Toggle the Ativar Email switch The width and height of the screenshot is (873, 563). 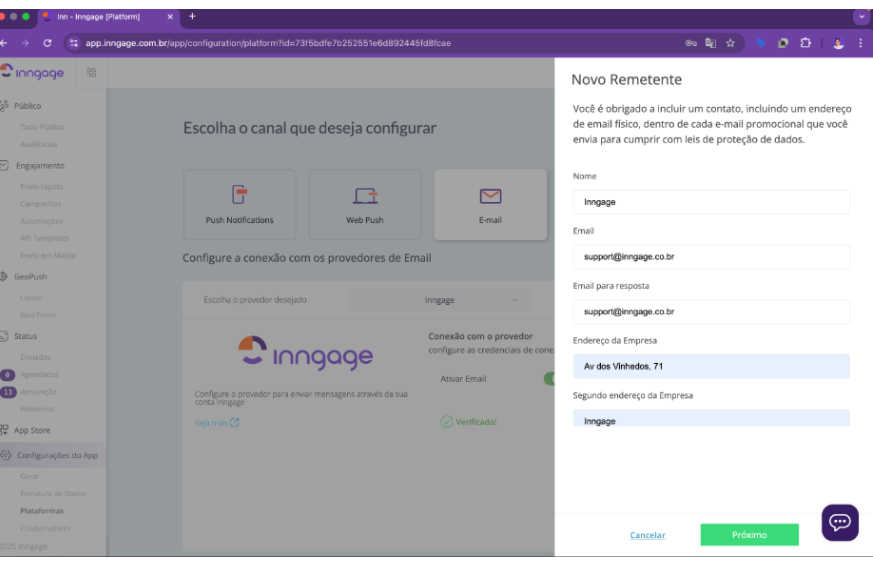click(x=549, y=379)
